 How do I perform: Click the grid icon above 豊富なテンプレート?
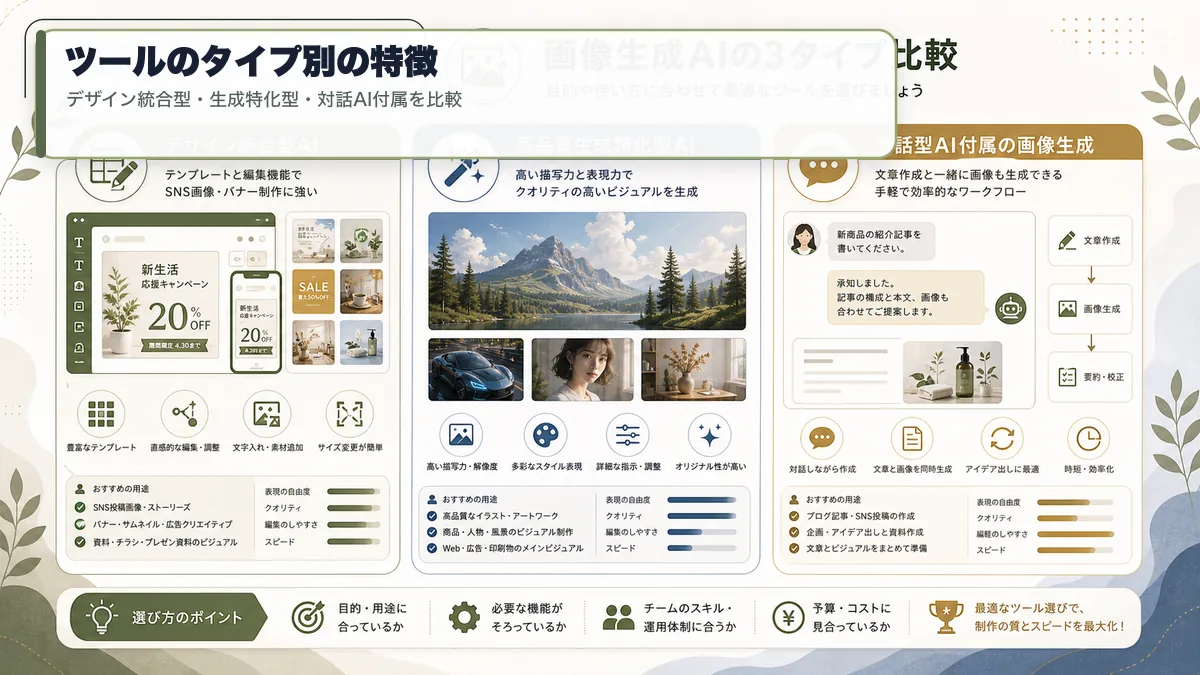101,414
